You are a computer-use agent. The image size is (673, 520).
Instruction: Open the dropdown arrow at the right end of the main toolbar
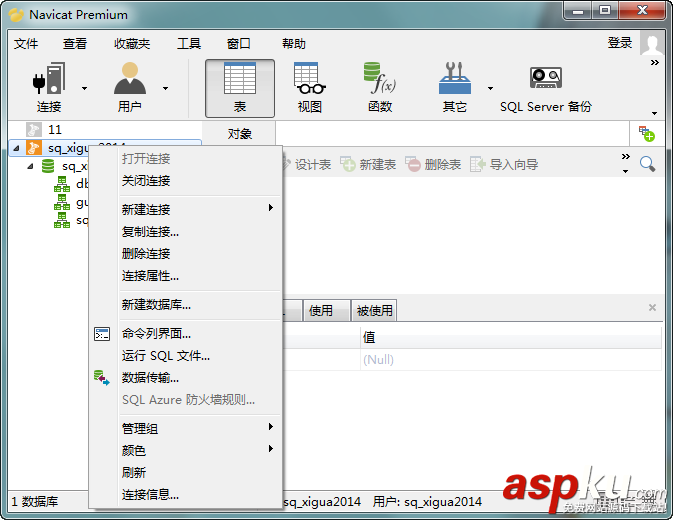click(655, 113)
